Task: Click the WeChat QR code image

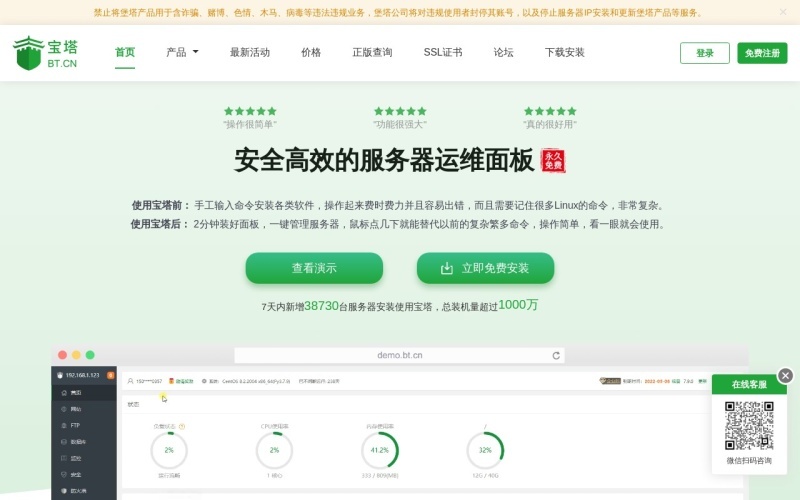Action: pos(749,426)
